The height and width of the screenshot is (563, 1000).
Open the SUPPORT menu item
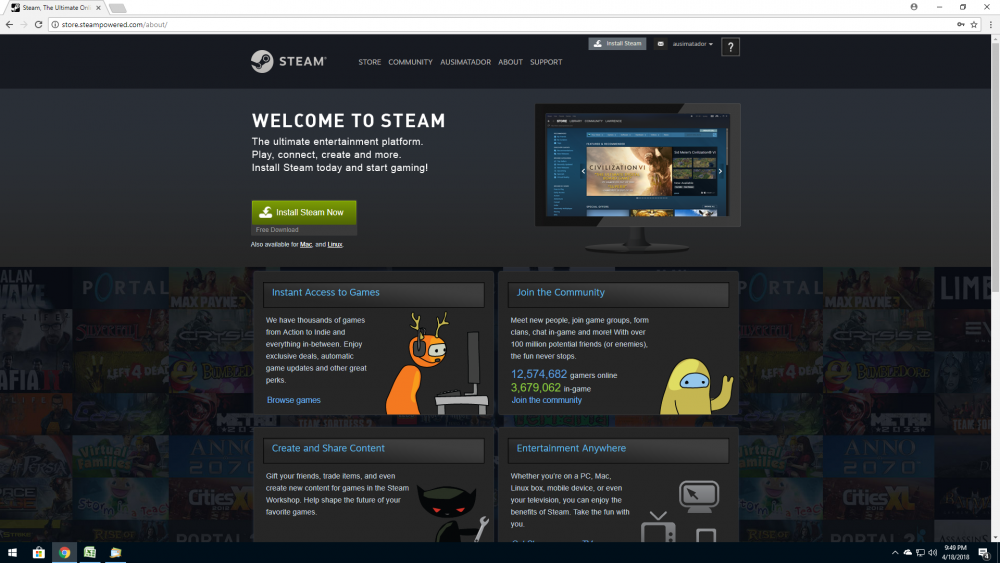tap(546, 62)
